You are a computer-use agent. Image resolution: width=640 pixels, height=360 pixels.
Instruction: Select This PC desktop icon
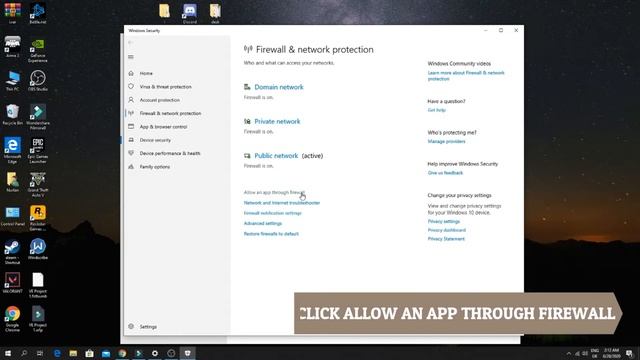(x=12, y=80)
